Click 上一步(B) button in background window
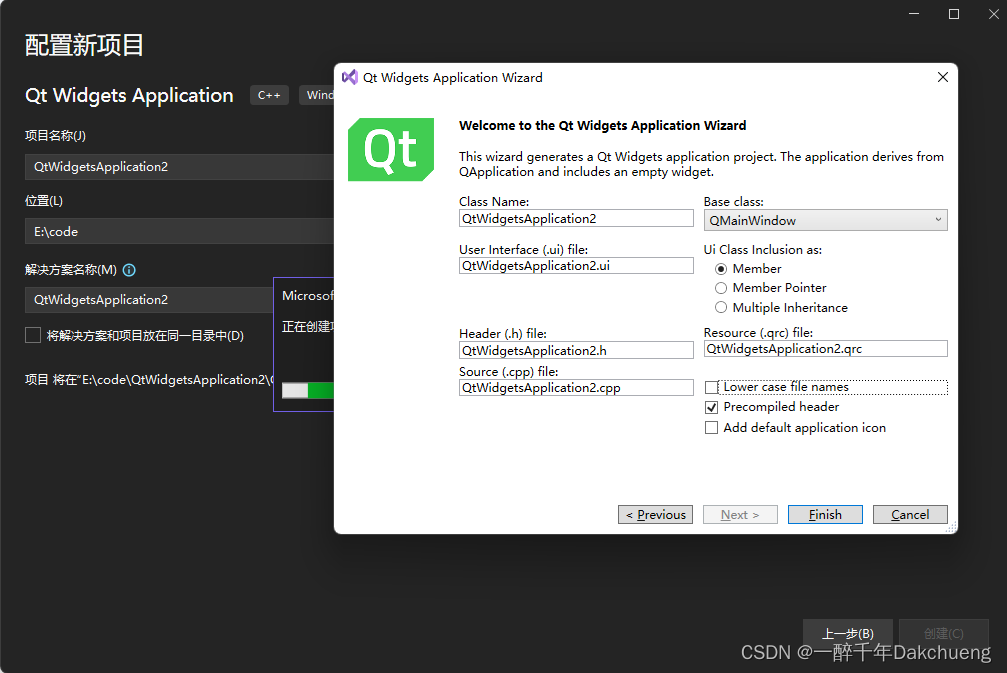The image size is (1007, 673). [x=848, y=633]
